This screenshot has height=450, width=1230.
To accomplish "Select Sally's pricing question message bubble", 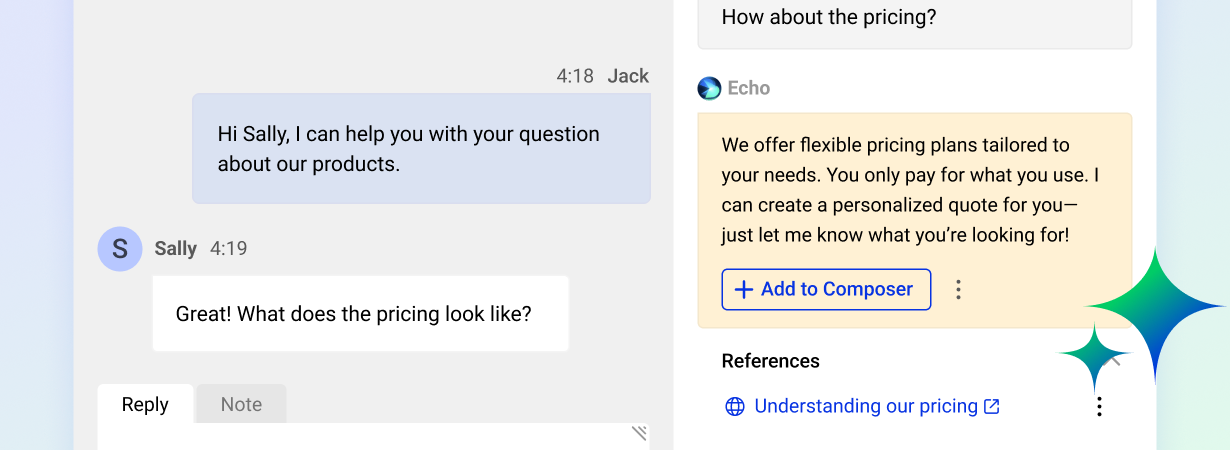I will coord(360,314).
